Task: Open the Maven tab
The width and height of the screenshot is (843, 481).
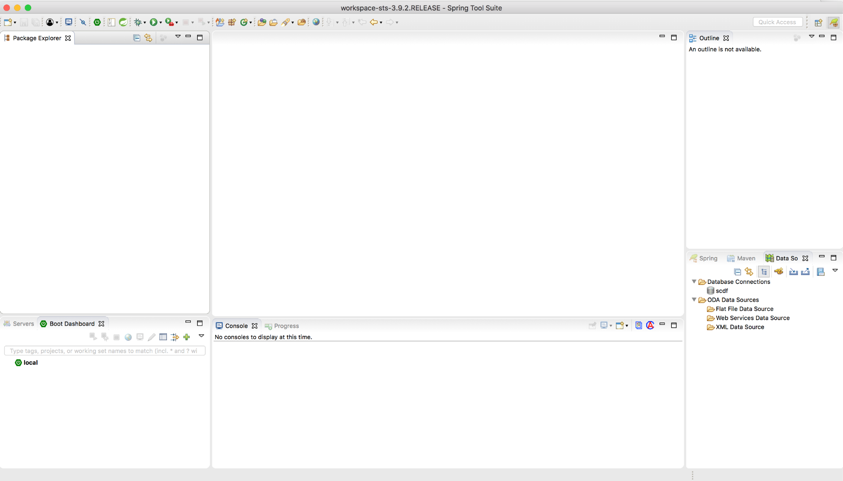Action: point(741,258)
